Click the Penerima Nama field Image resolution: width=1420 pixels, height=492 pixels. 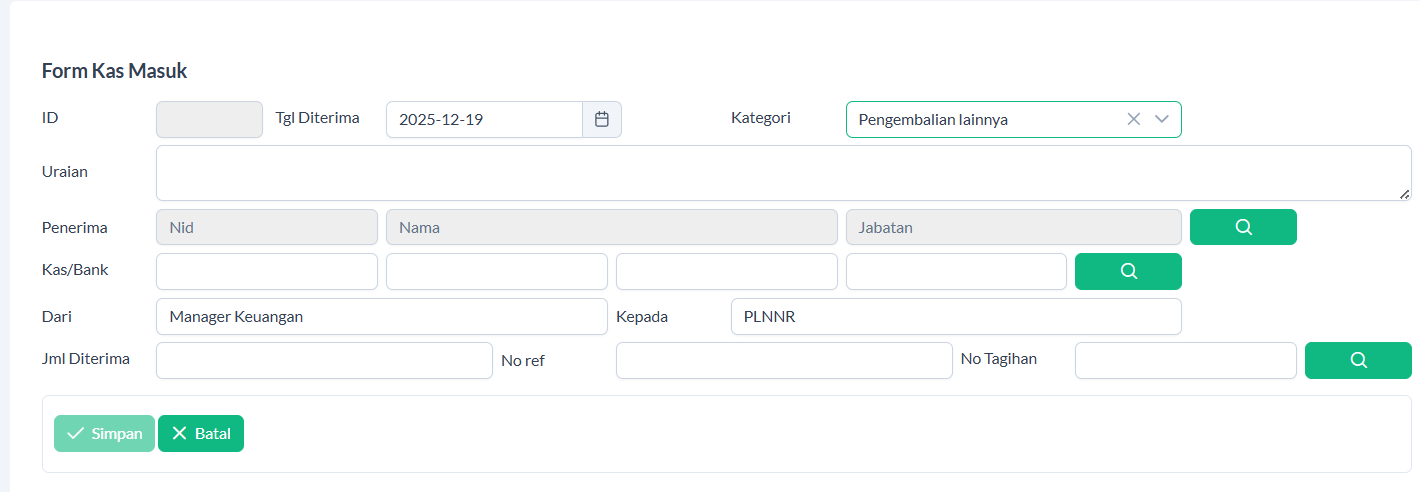(611, 227)
